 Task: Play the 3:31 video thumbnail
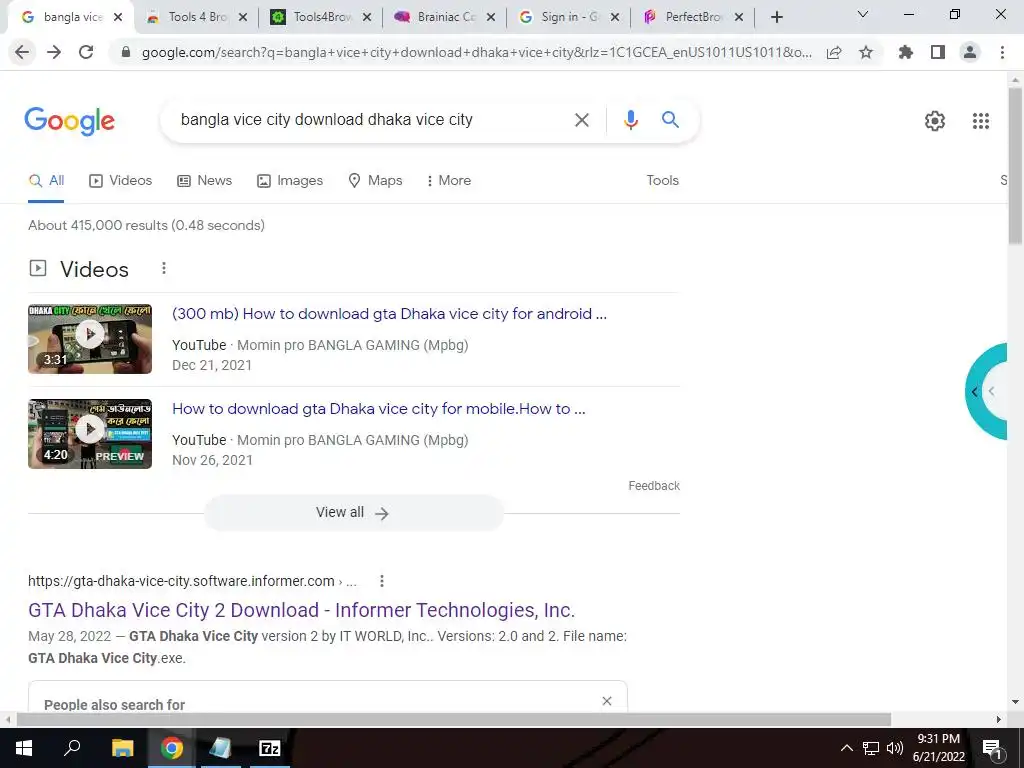(90, 339)
